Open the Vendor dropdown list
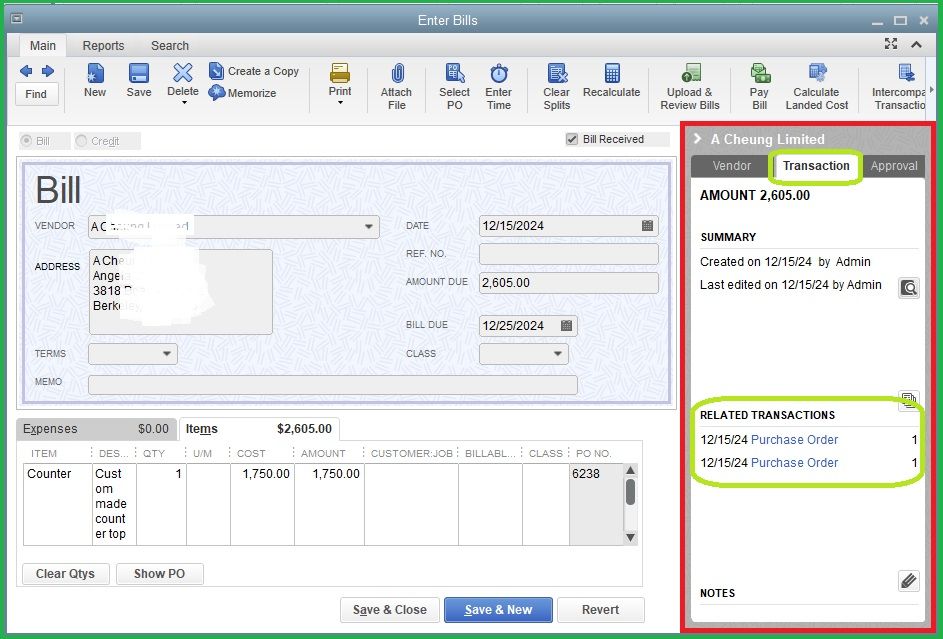 369,227
